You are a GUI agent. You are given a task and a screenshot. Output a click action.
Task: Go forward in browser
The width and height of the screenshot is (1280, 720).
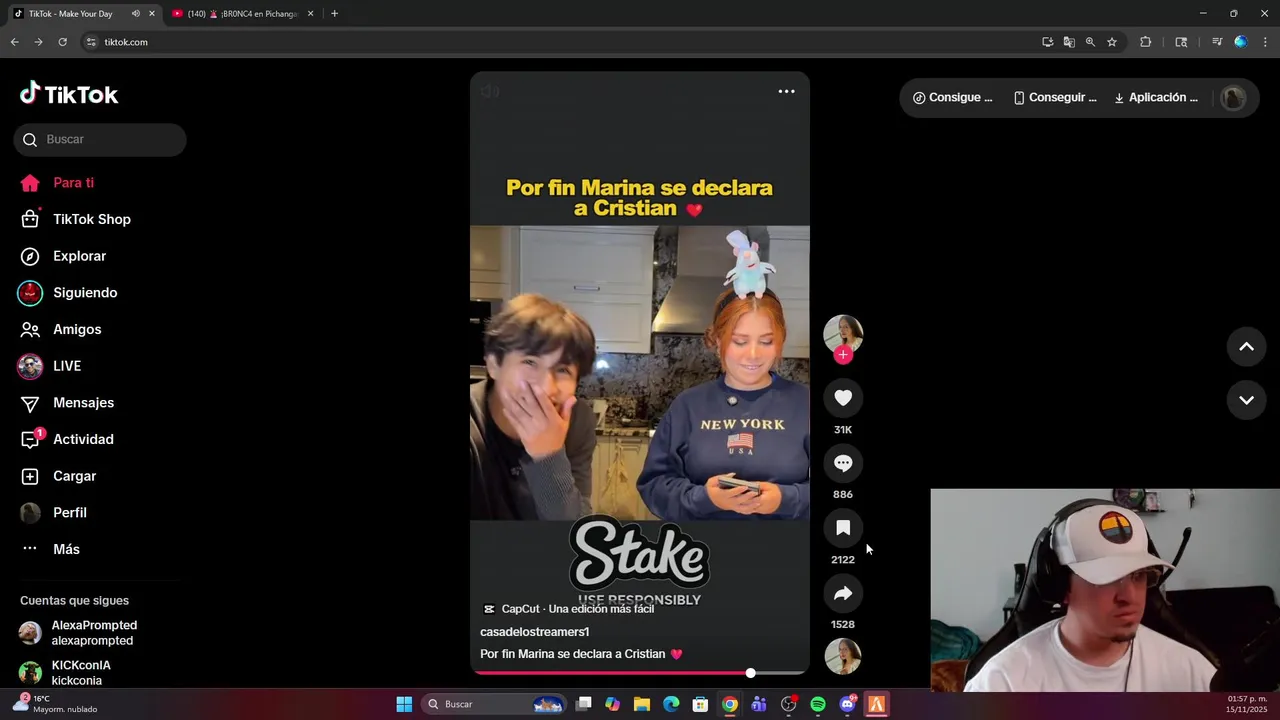point(38,42)
